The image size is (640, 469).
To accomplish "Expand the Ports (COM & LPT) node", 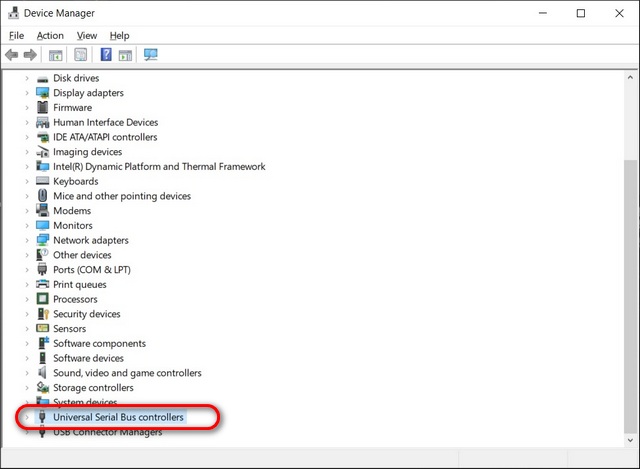I will pyautogui.click(x=27, y=270).
